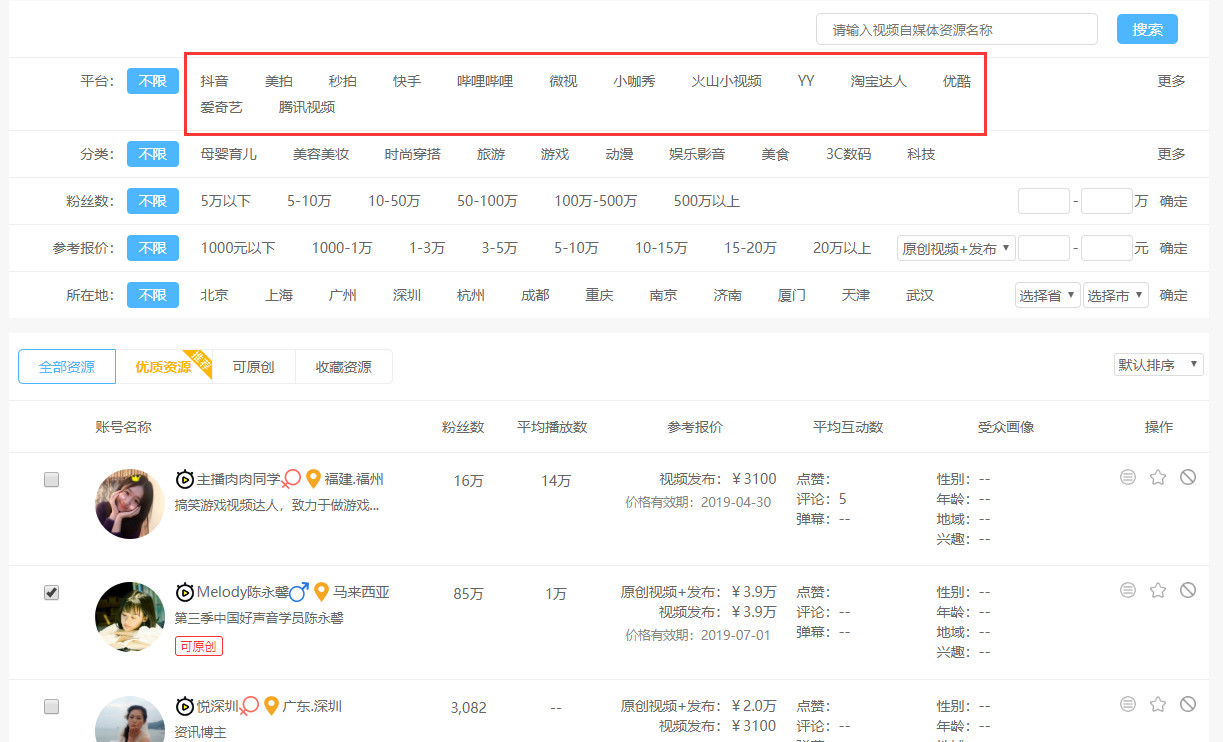Click the 搜索 search button
The height and width of the screenshot is (742, 1223).
(1146, 29)
